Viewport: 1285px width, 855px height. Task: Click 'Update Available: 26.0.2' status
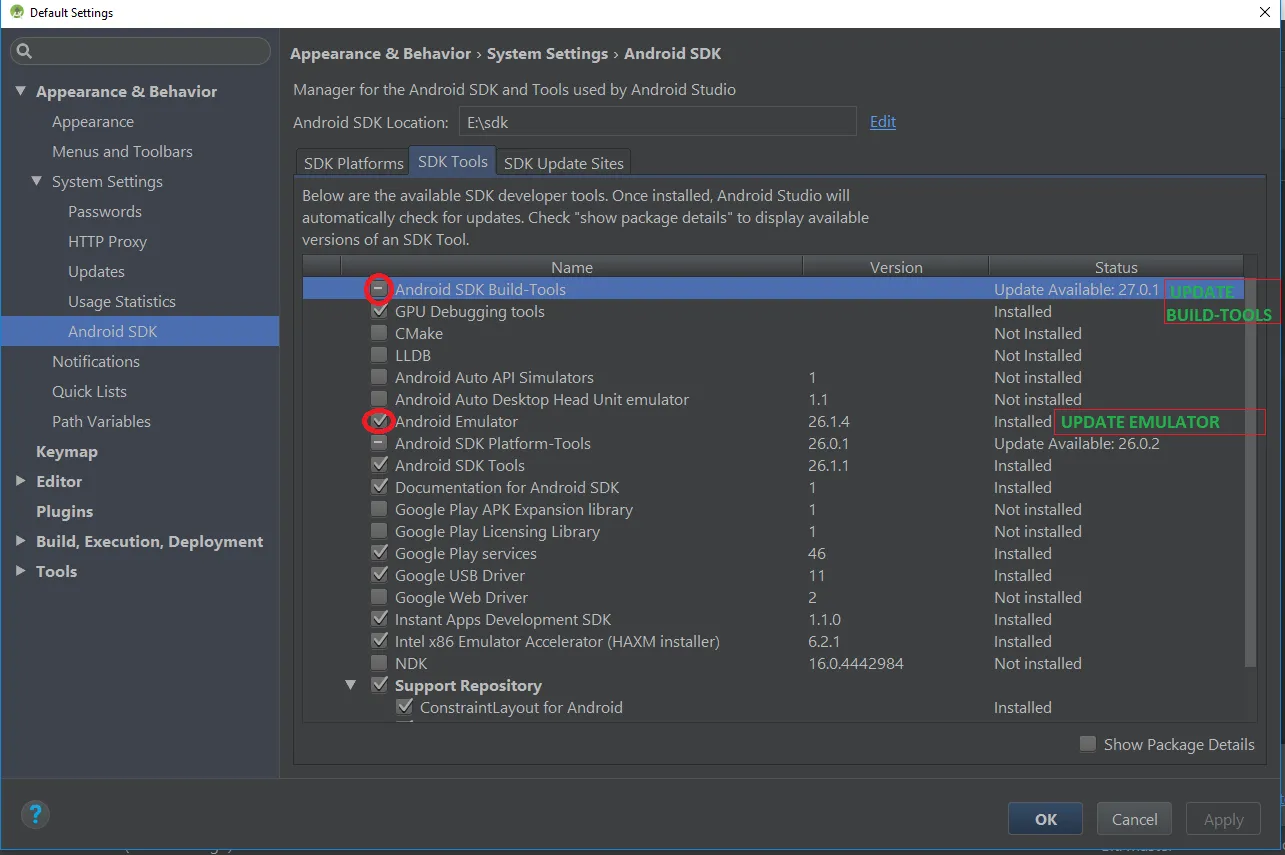coord(1077,444)
